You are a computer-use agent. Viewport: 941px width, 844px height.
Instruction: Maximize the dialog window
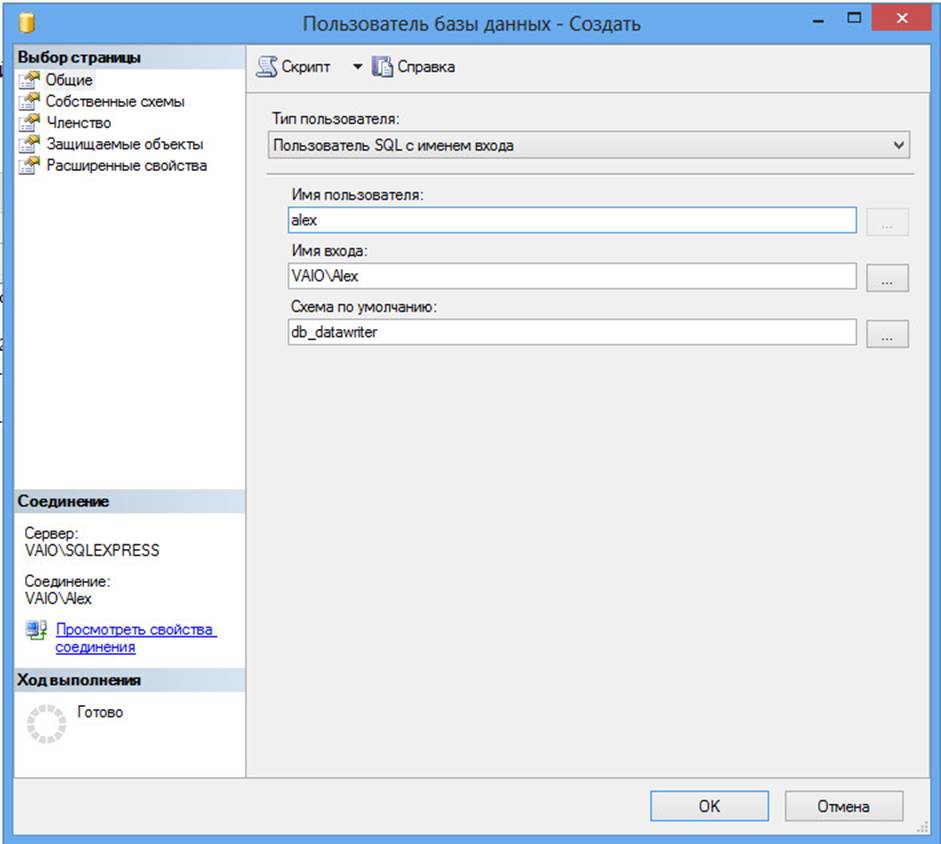[854, 18]
